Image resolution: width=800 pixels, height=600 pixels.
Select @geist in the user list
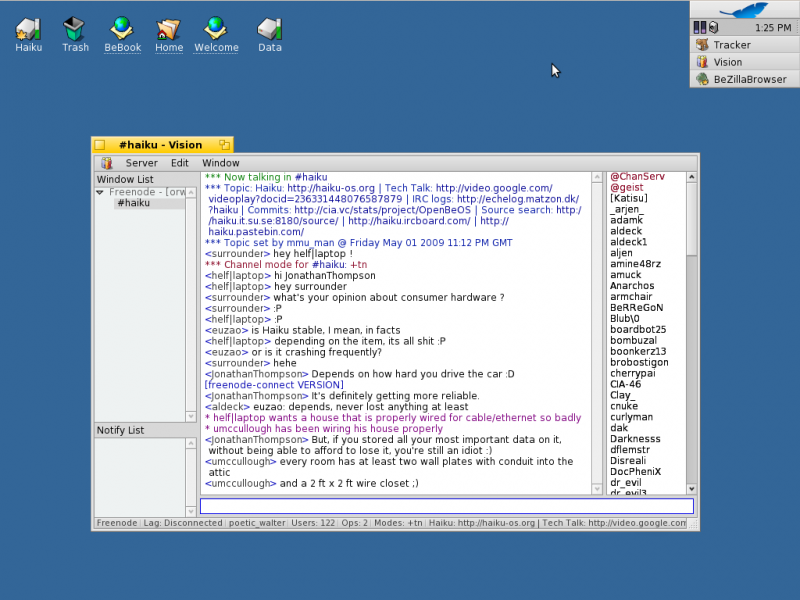coord(627,188)
